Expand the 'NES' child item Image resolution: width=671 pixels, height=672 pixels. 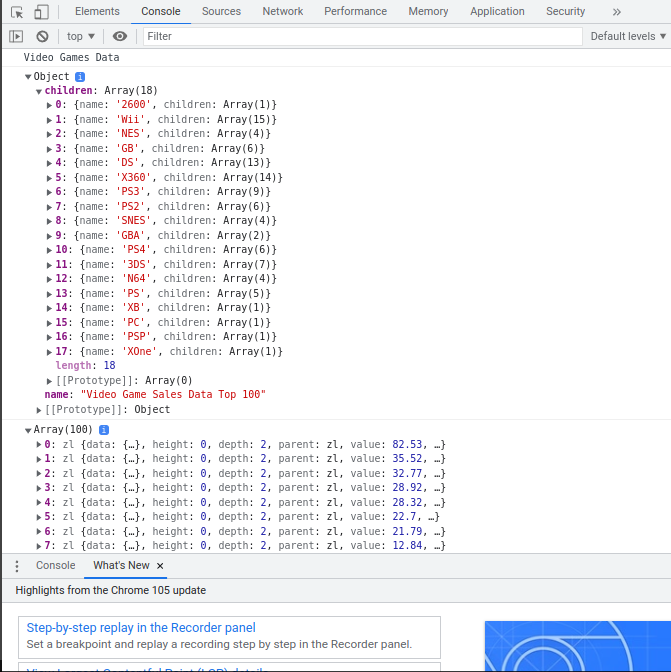point(49,134)
